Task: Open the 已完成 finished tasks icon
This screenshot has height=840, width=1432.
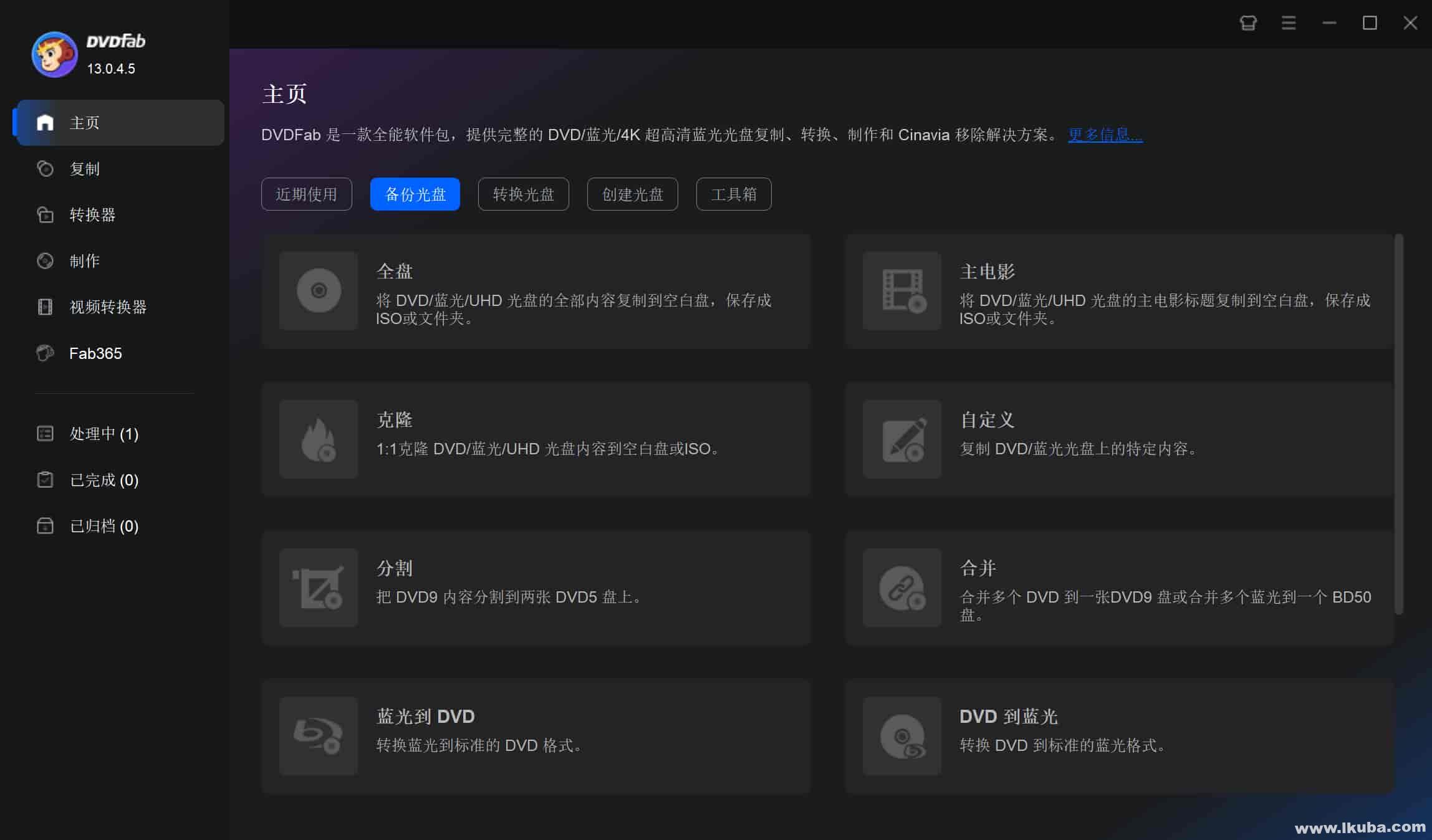Action: pyautogui.click(x=45, y=479)
